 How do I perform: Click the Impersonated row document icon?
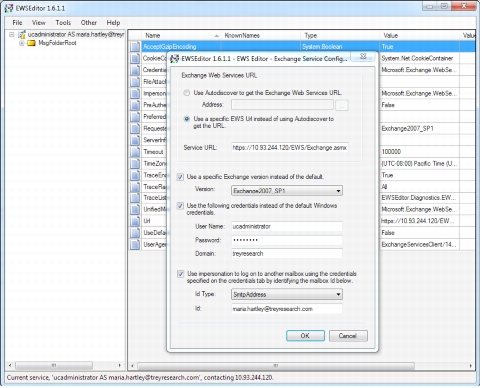tap(135, 93)
